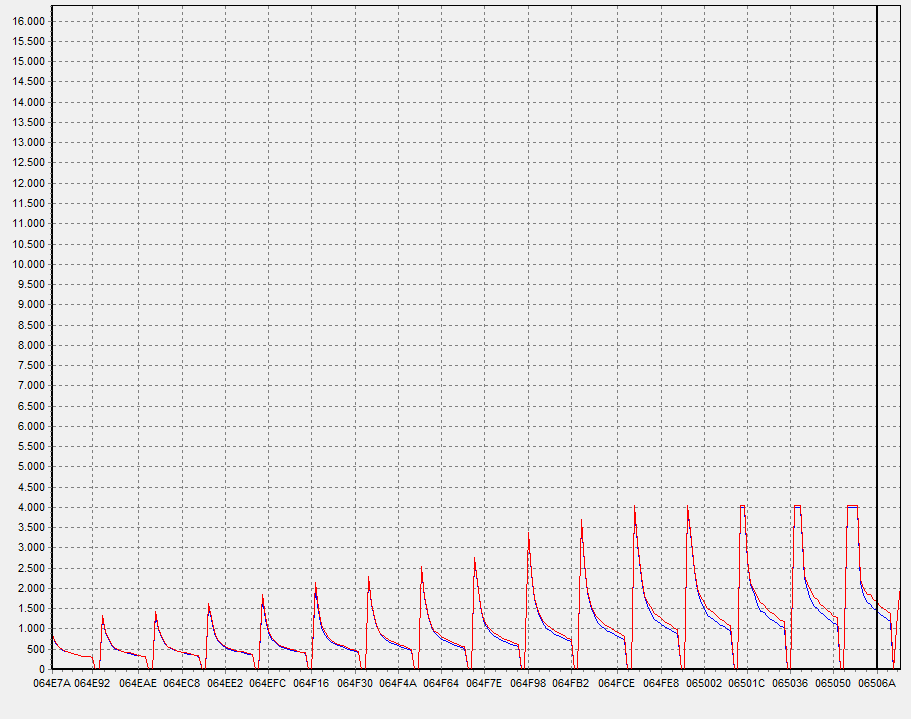Click the 065050 label on the x-axis
Image resolution: width=911 pixels, height=719 pixels.
[833, 684]
